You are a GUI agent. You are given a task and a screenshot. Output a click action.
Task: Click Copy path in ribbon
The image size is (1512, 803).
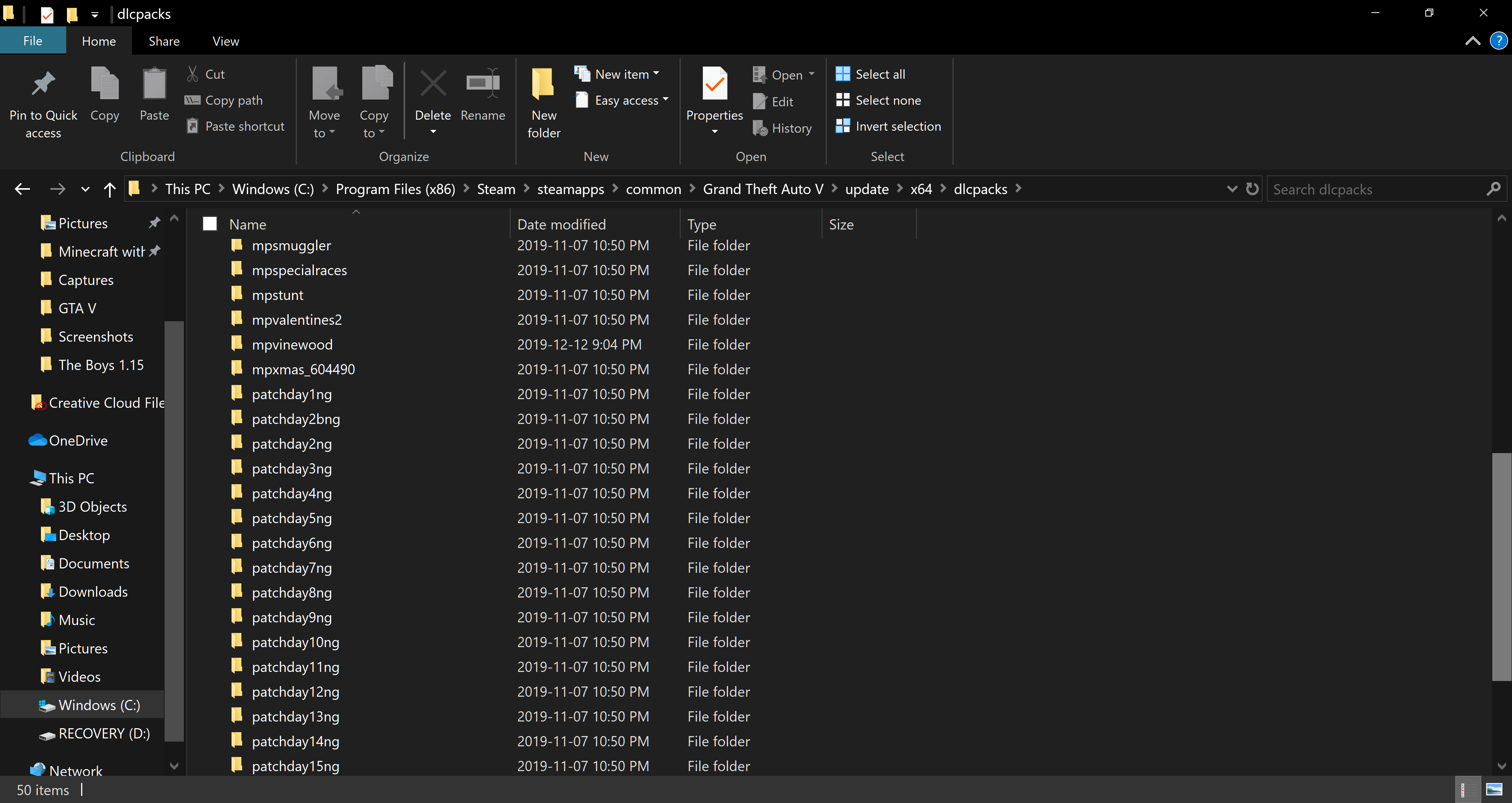click(x=224, y=100)
